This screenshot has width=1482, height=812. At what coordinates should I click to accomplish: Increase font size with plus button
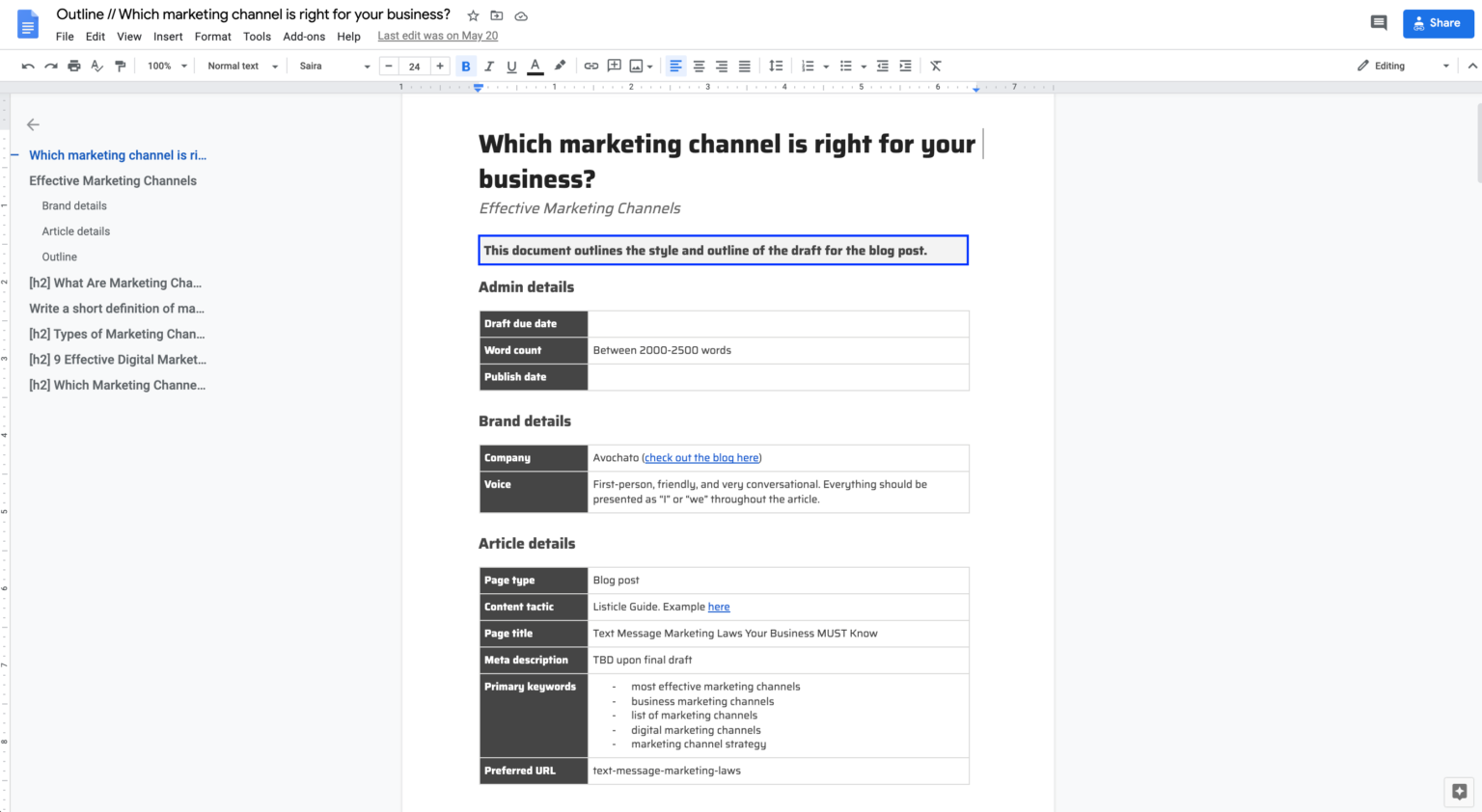(440, 66)
